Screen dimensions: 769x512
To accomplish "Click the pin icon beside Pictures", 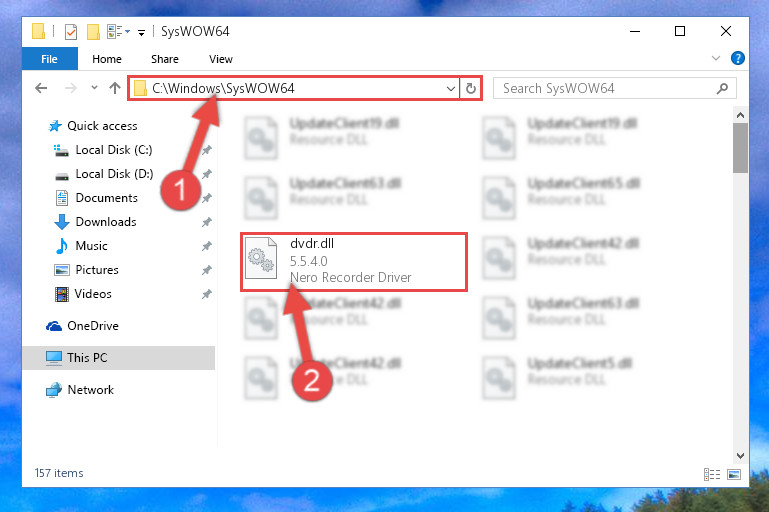I will click(x=207, y=270).
